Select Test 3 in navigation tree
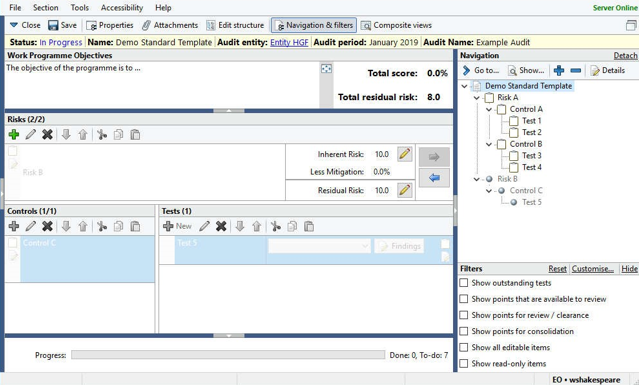Screen dimensions: 639x385 pos(531,156)
